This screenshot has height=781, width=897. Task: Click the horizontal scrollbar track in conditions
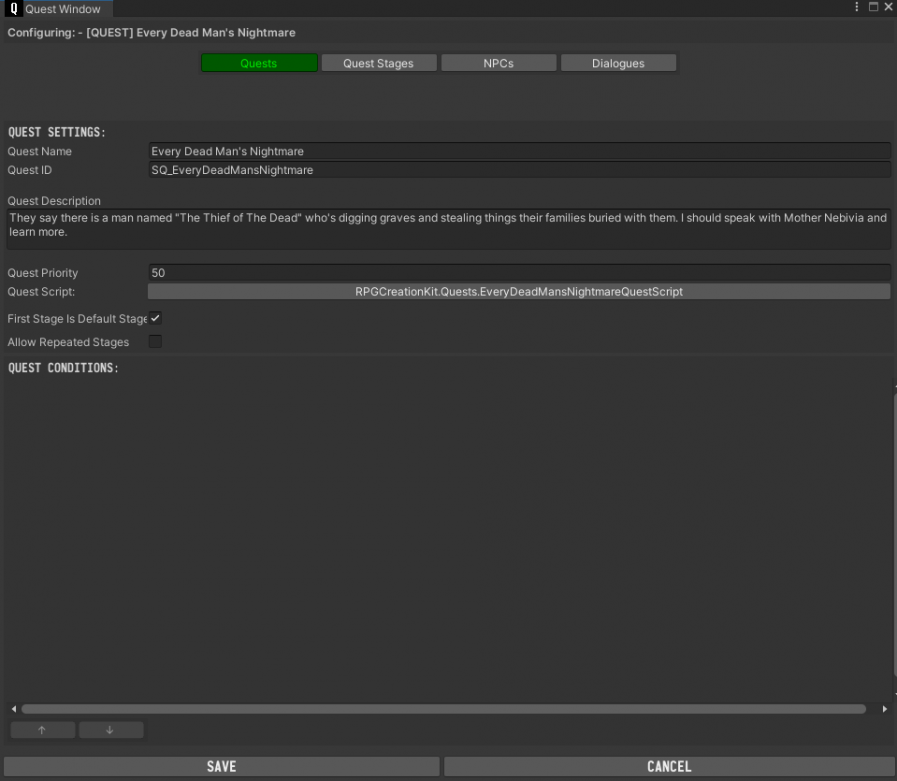pos(440,709)
